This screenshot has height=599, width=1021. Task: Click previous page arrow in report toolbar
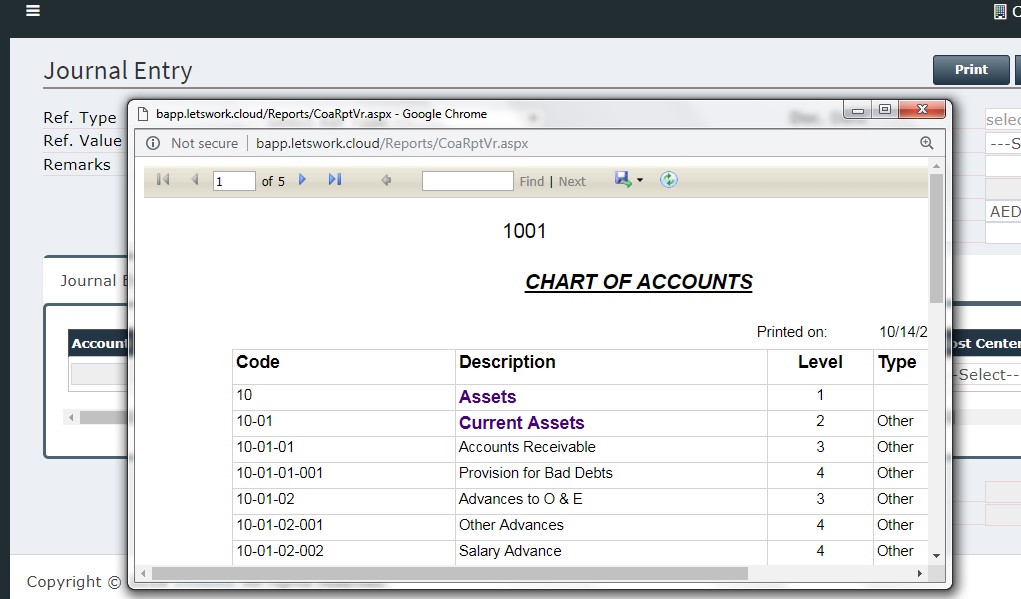pos(194,180)
